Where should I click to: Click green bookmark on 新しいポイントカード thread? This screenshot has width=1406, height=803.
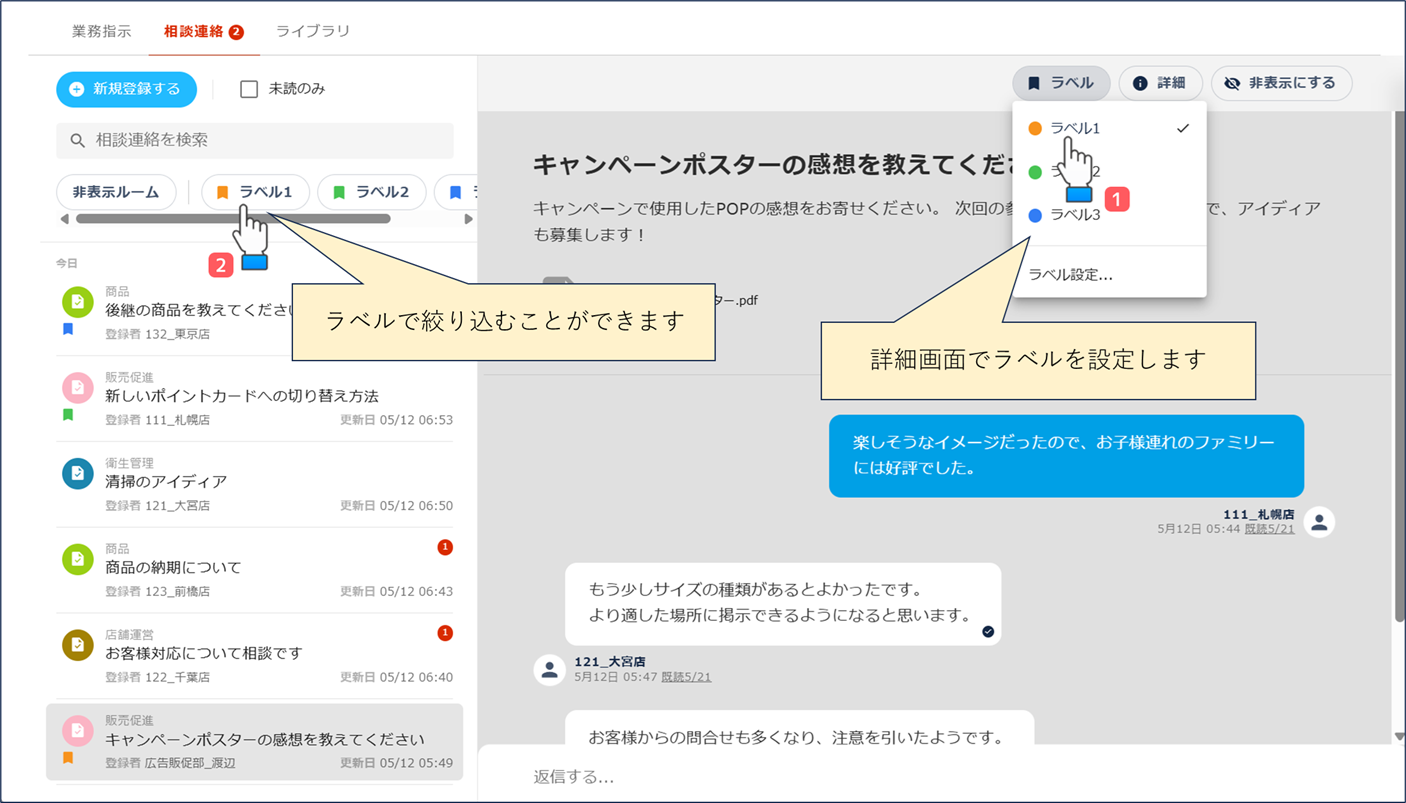(68, 415)
